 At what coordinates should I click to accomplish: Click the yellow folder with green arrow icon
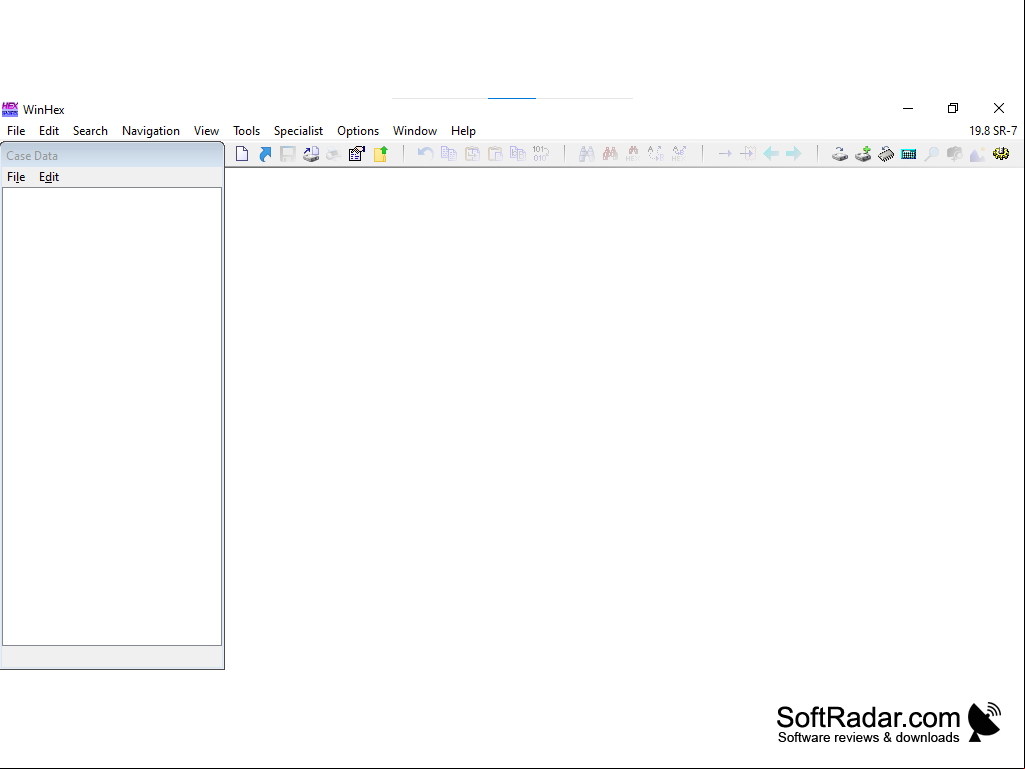[x=380, y=154]
